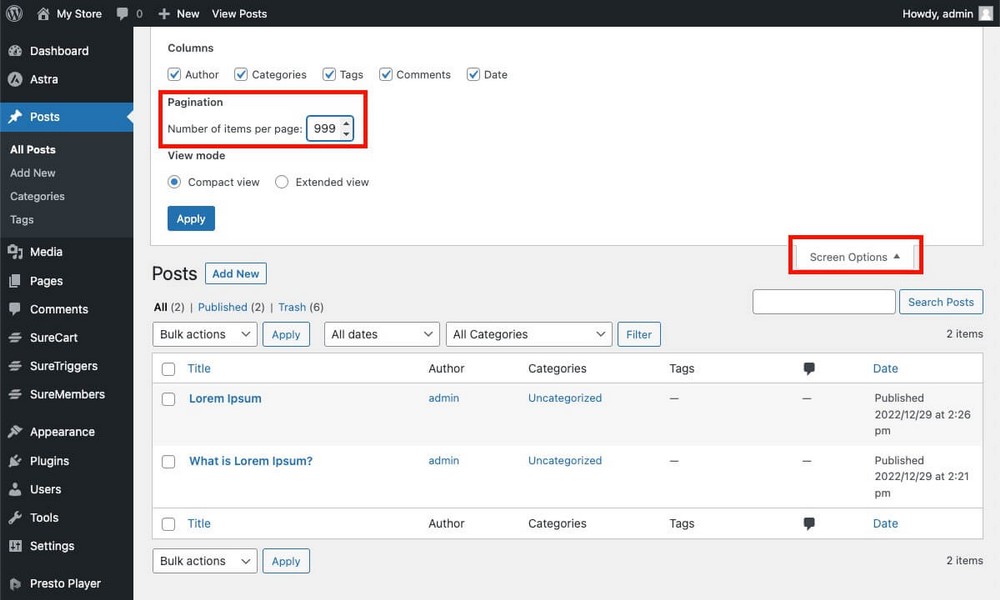Click Apply next to bottom Bulk actions

pyautogui.click(x=286, y=561)
